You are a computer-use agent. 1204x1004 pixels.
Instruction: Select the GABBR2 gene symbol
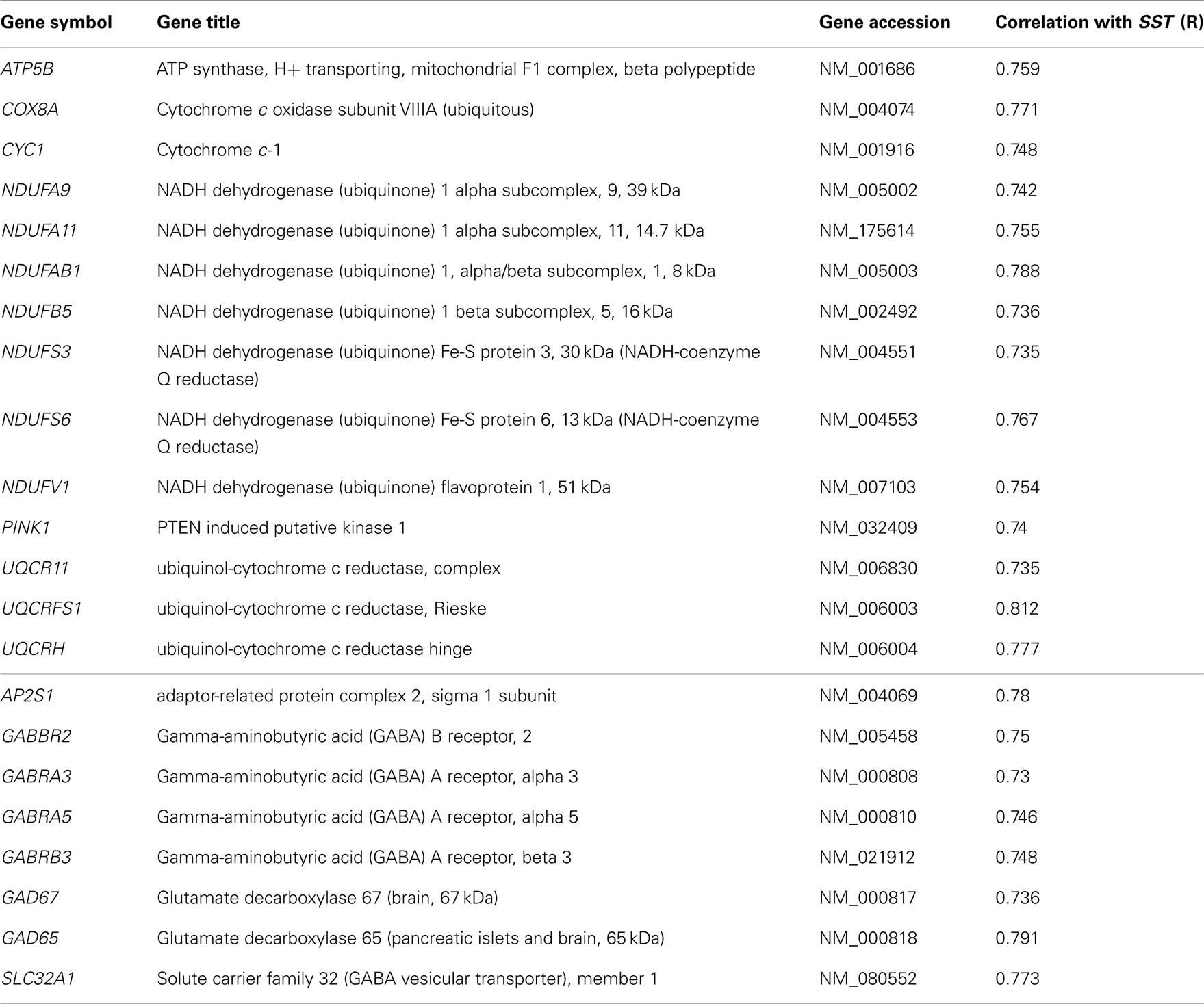[x=36, y=736]
